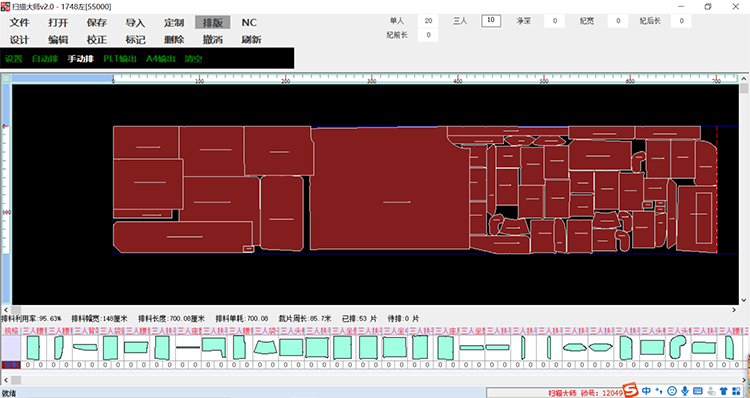The width and height of the screenshot is (750, 398).
Task: Click the 设置 option in the black toolbar
Action: (x=14, y=59)
